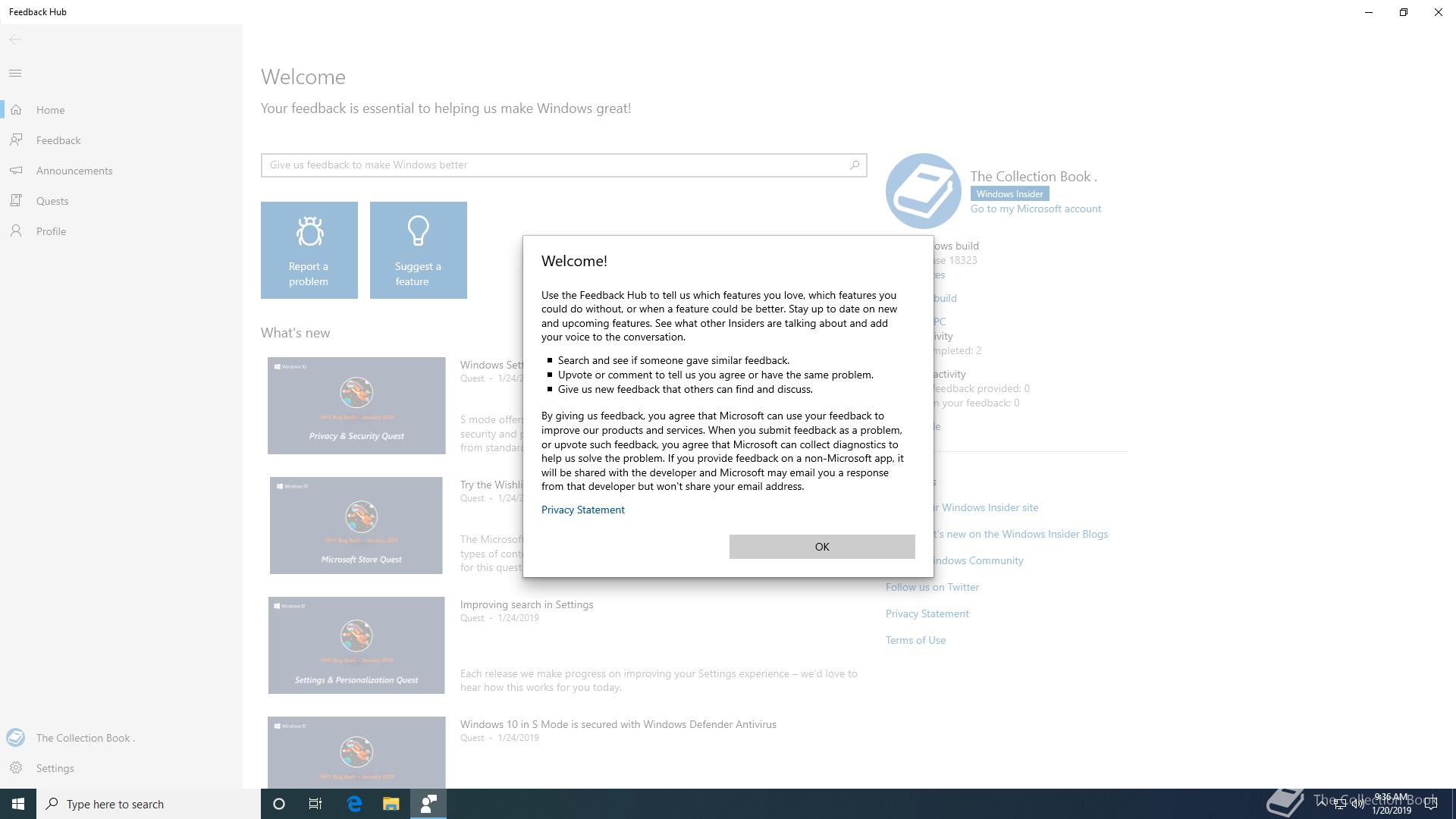Open Task View on the taskbar
This screenshot has height=819, width=1456.
click(315, 804)
